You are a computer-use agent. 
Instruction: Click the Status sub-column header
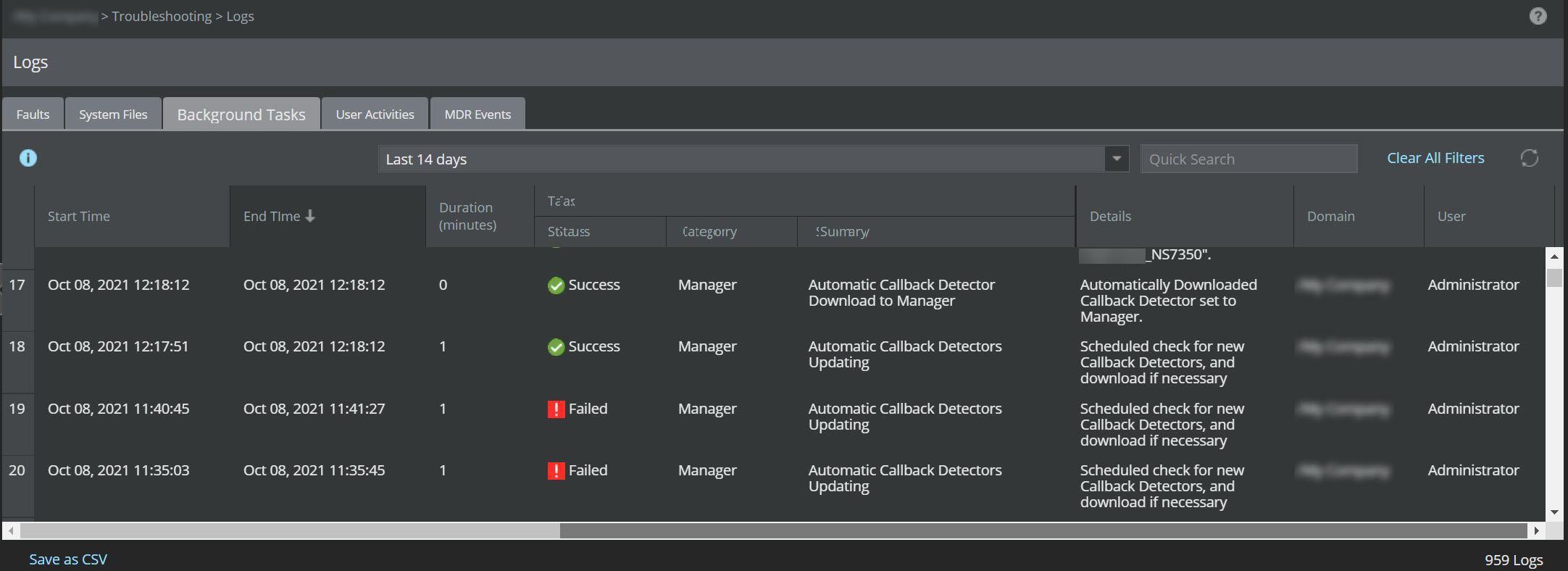600,232
